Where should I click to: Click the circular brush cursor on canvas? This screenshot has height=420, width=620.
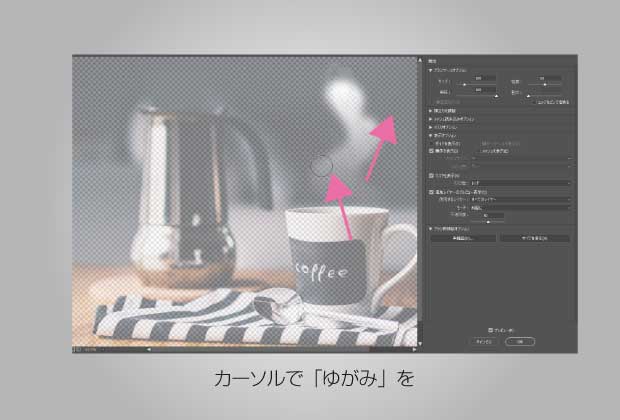pyautogui.click(x=320, y=164)
